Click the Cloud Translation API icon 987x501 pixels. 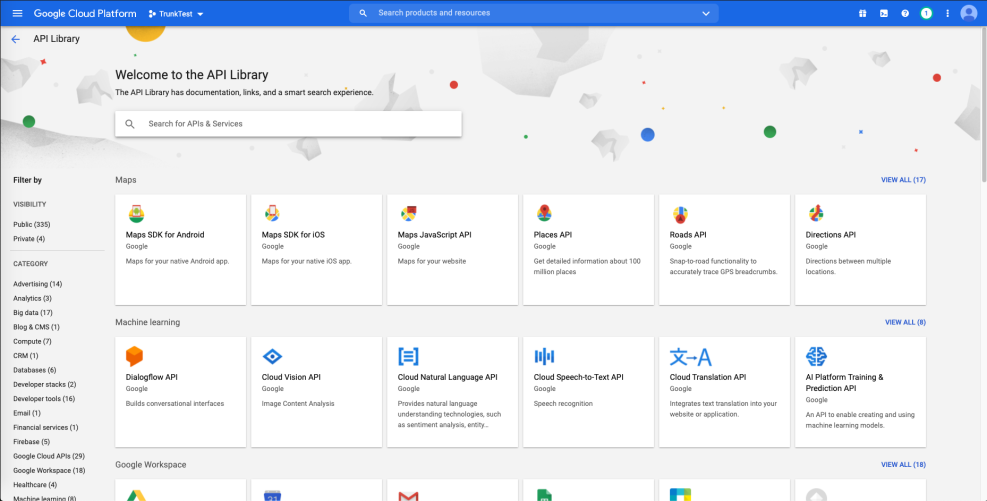tap(691, 357)
